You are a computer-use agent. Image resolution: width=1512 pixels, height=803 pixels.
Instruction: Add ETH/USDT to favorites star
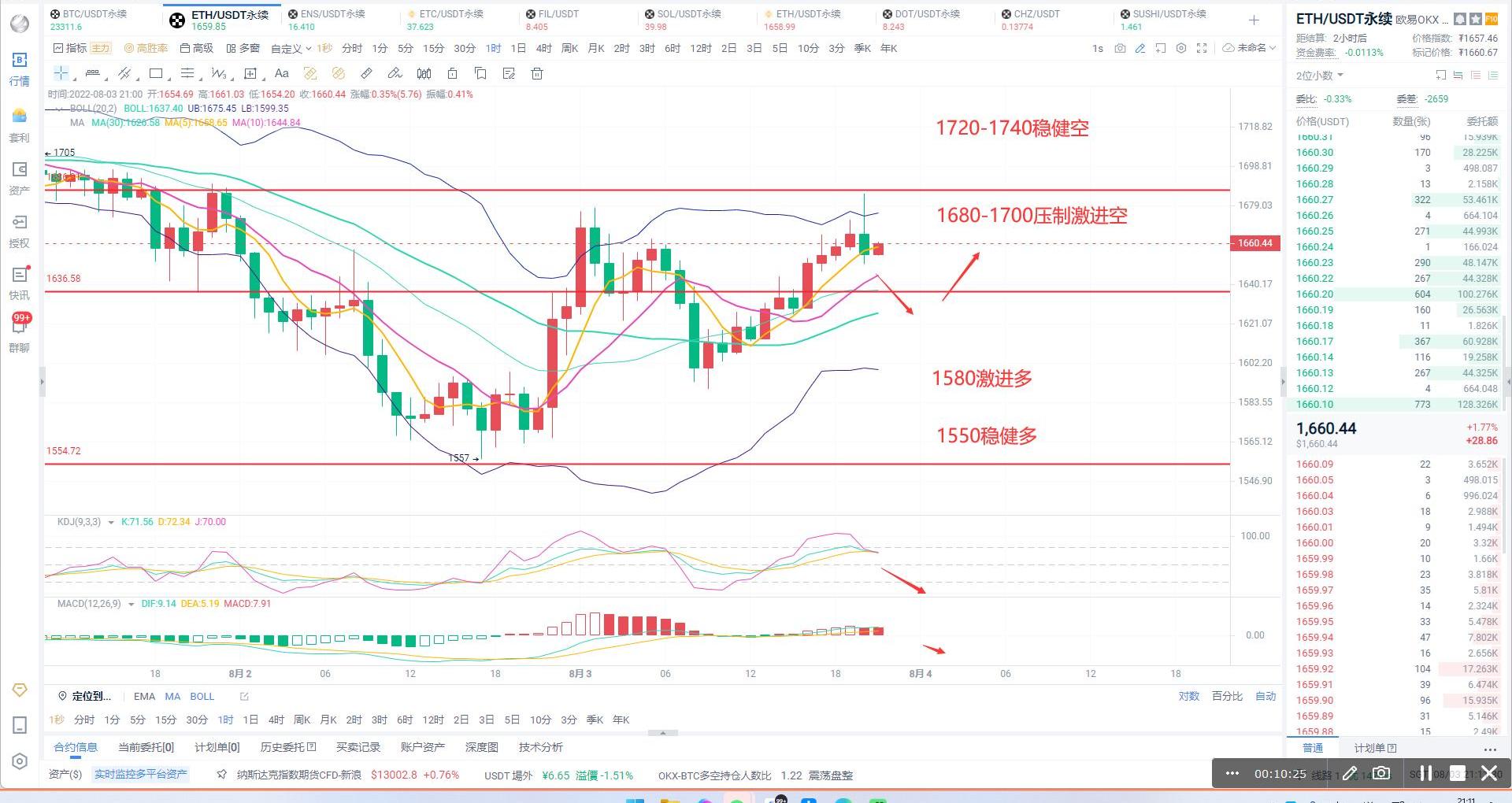click(x=1476, y=19)
